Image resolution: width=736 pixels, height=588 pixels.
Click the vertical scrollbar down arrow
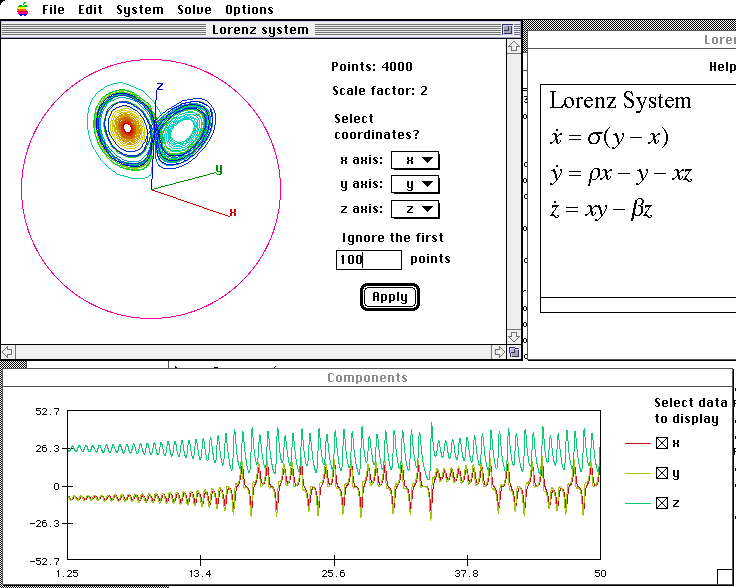[514, 336]
